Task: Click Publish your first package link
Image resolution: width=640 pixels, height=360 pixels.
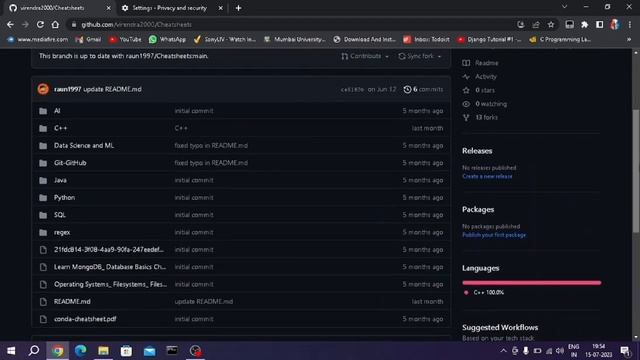Action: click(x=494, y=235)
